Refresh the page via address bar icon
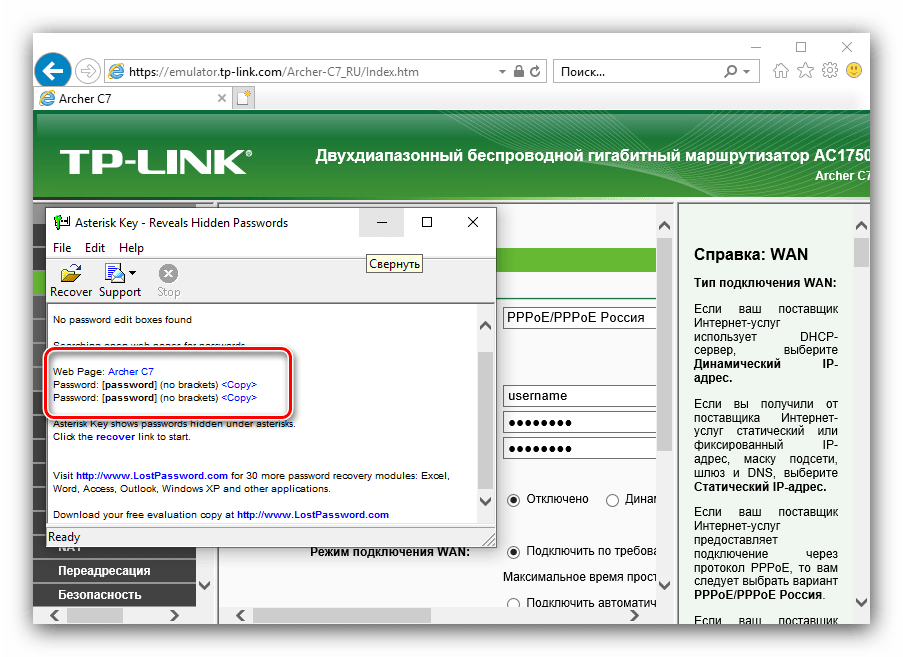Screen dimensions: 903x657 (536, 72)
